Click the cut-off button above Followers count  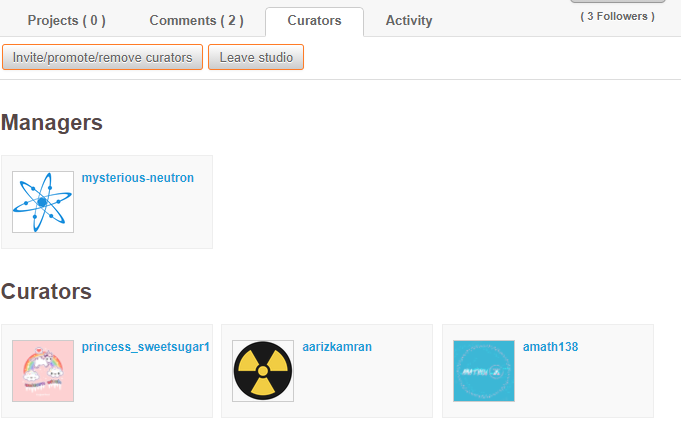(x=617, y=2)
